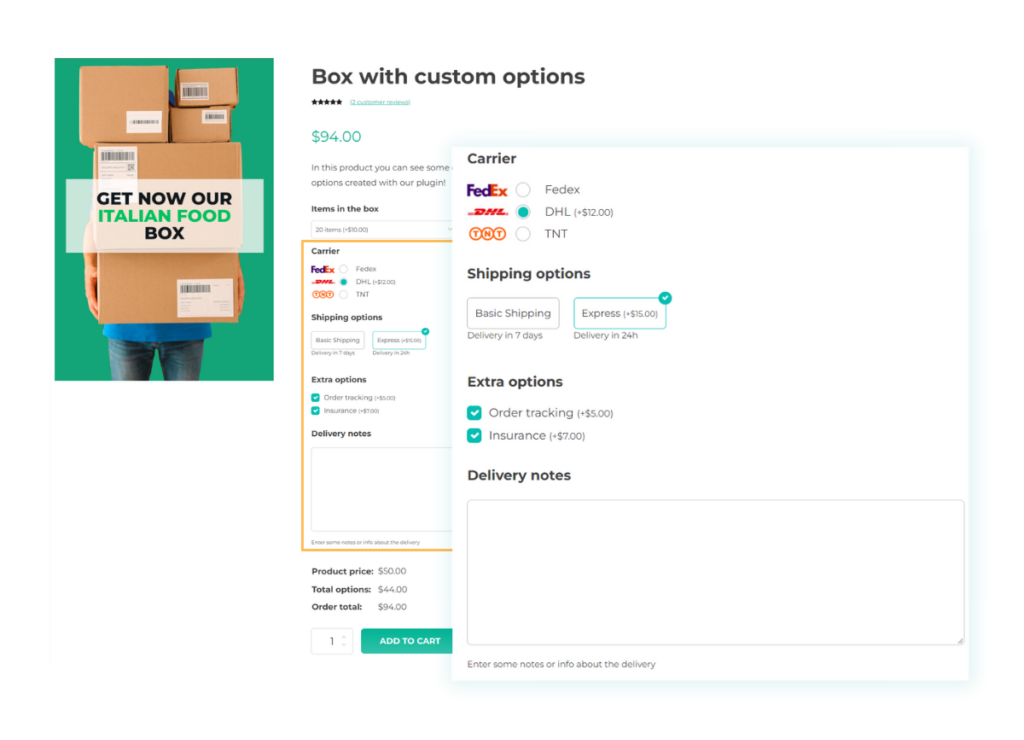Select the Fedex radio button
Image resolution: width=1024 pixels, height=740 pixels.
point(522,189)
